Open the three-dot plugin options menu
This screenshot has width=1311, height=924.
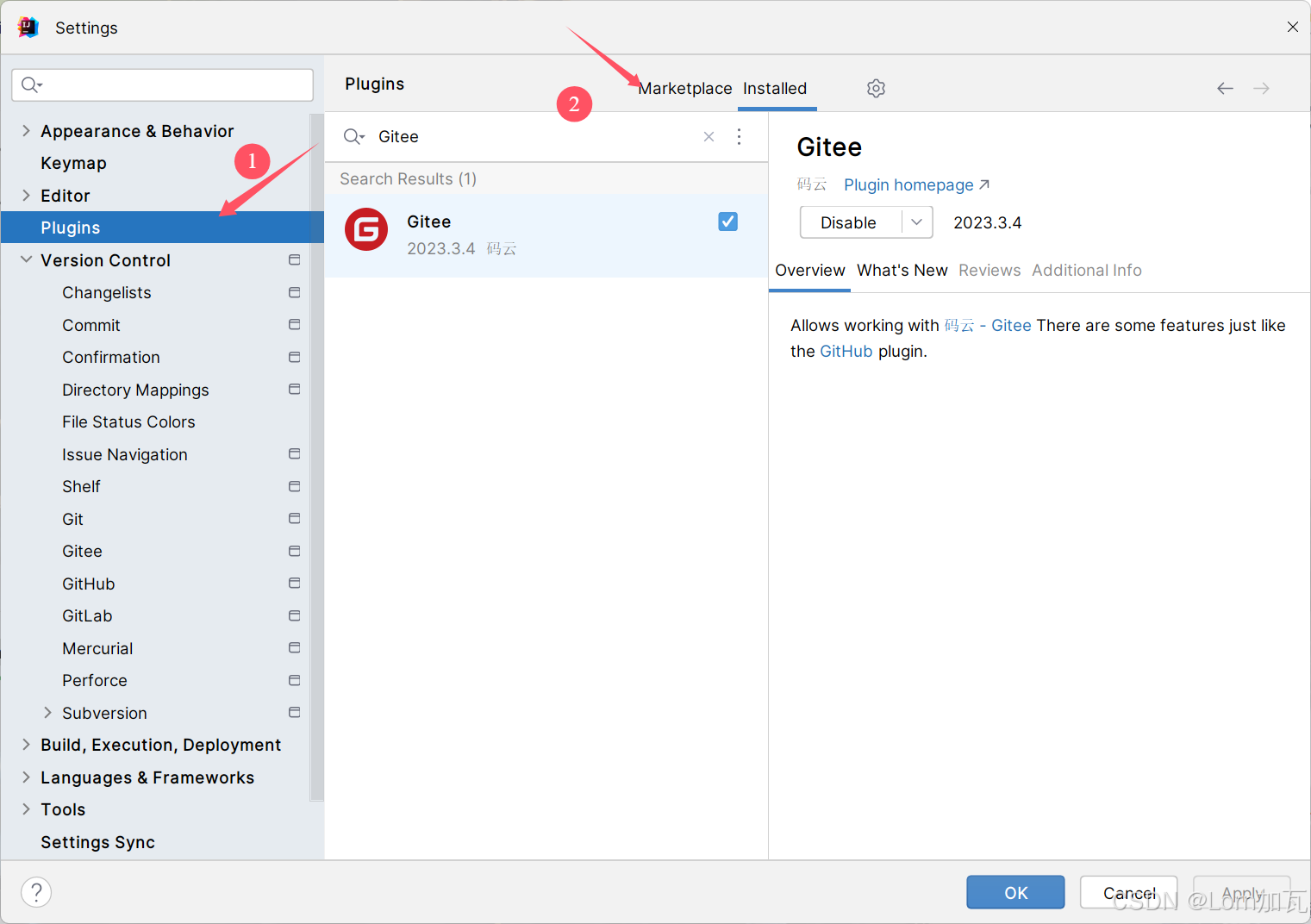pos(739,136)
